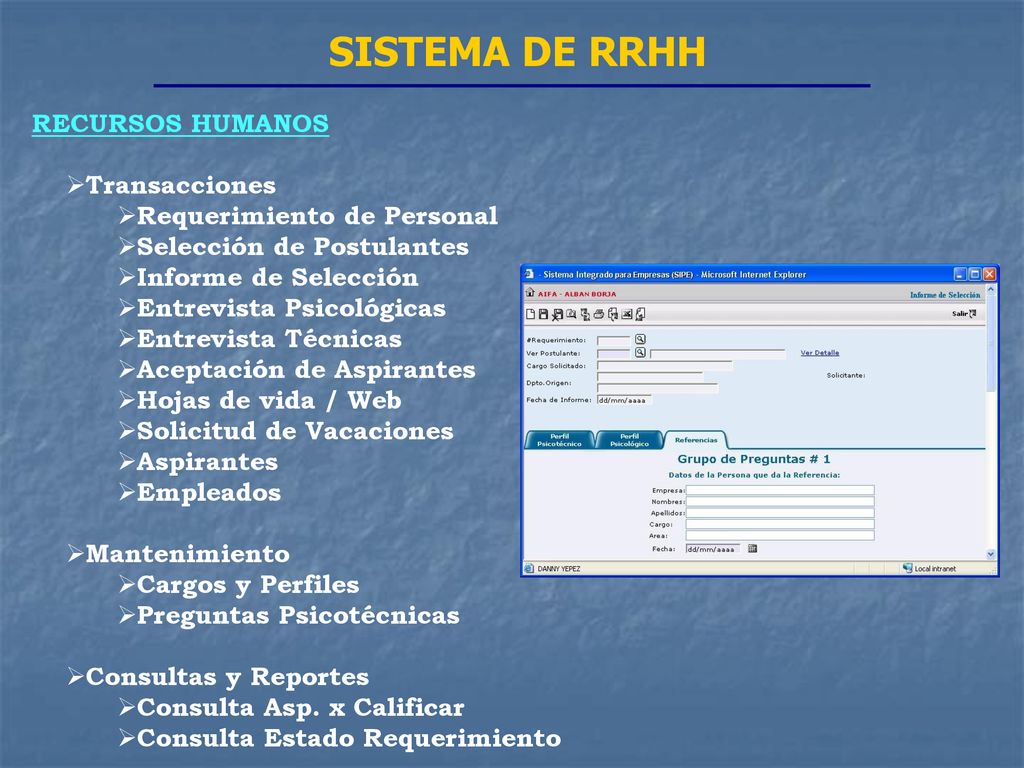
Task: Click the Solicitud de Vacaciones bullet
Action: [295, 430]
